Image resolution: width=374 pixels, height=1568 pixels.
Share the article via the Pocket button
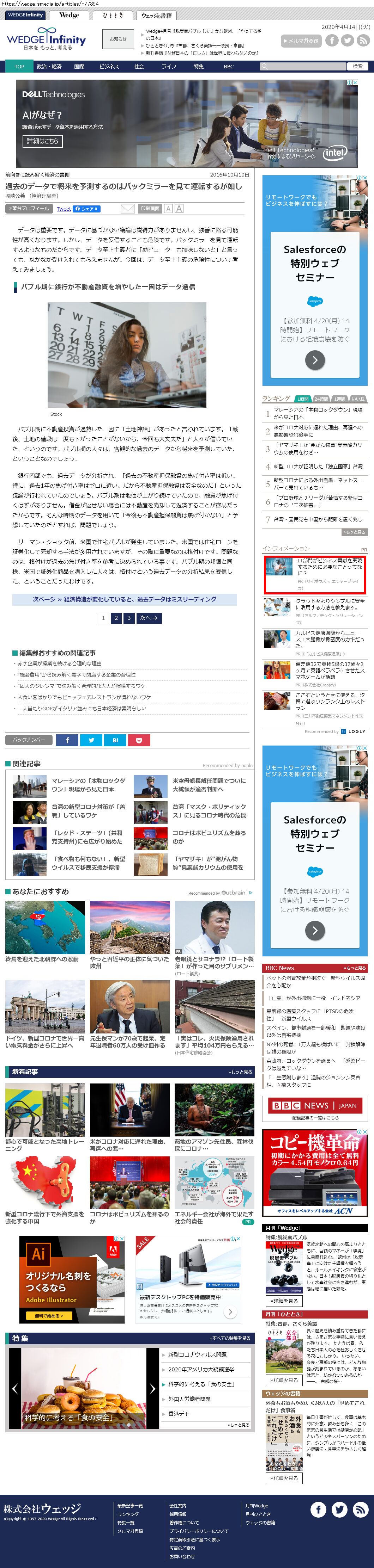click(x=139, y=740)
